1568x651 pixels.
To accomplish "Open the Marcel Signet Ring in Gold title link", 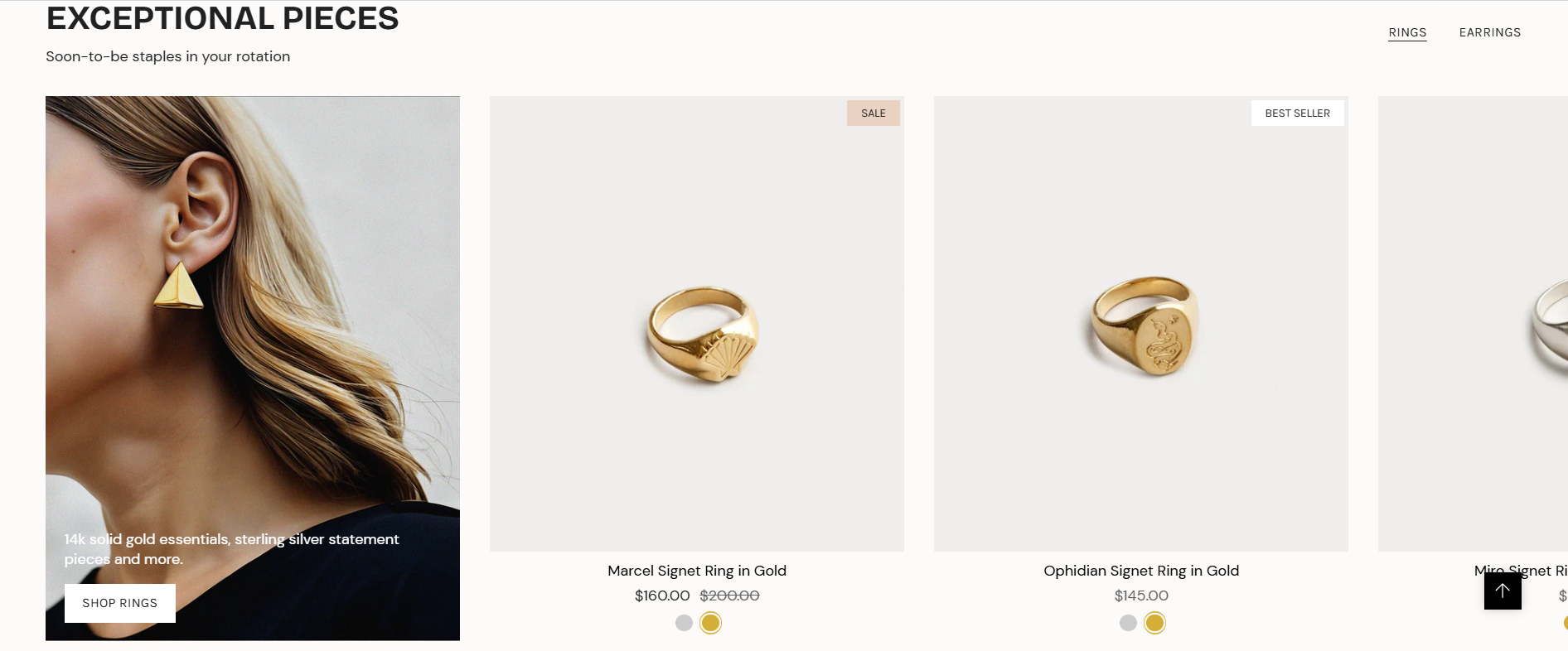I will (696, 571).
